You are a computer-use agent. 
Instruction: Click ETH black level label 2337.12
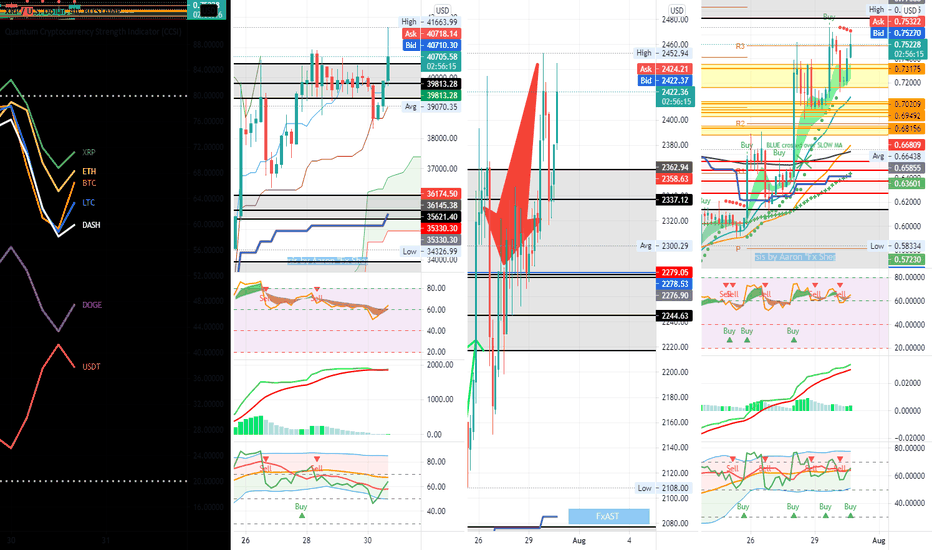click(x=674, y=200)
